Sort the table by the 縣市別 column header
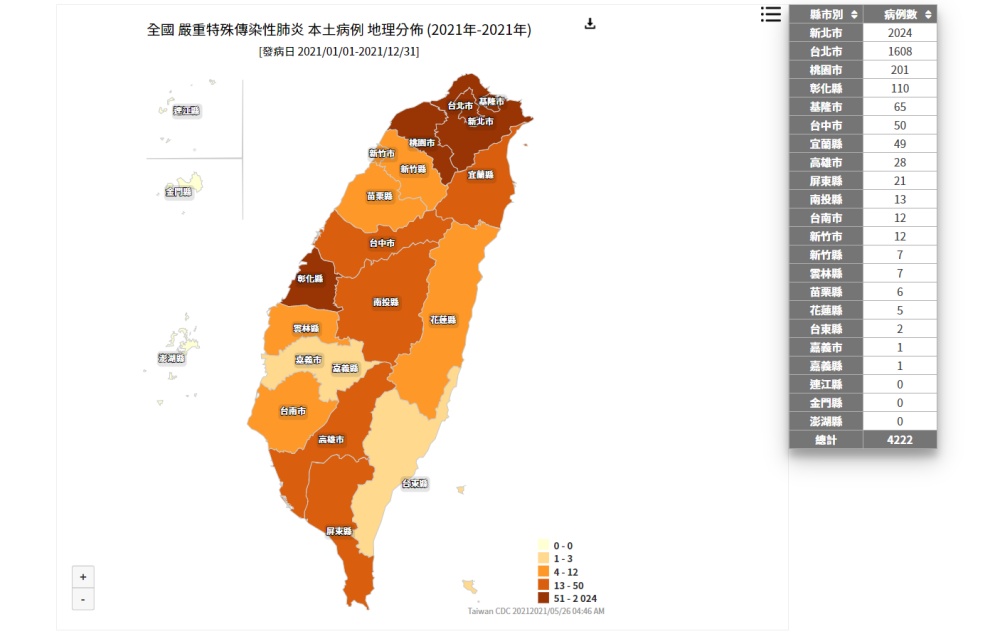1000x639 pixels. click(x=825, y=14)
